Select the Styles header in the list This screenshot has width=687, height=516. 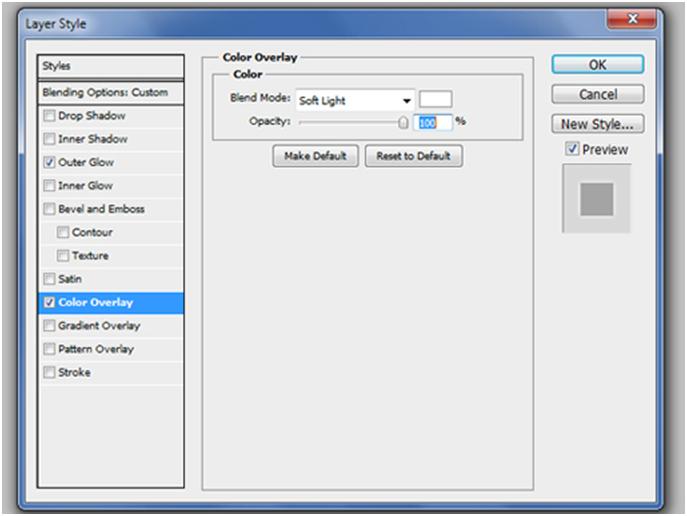[111, 66]
